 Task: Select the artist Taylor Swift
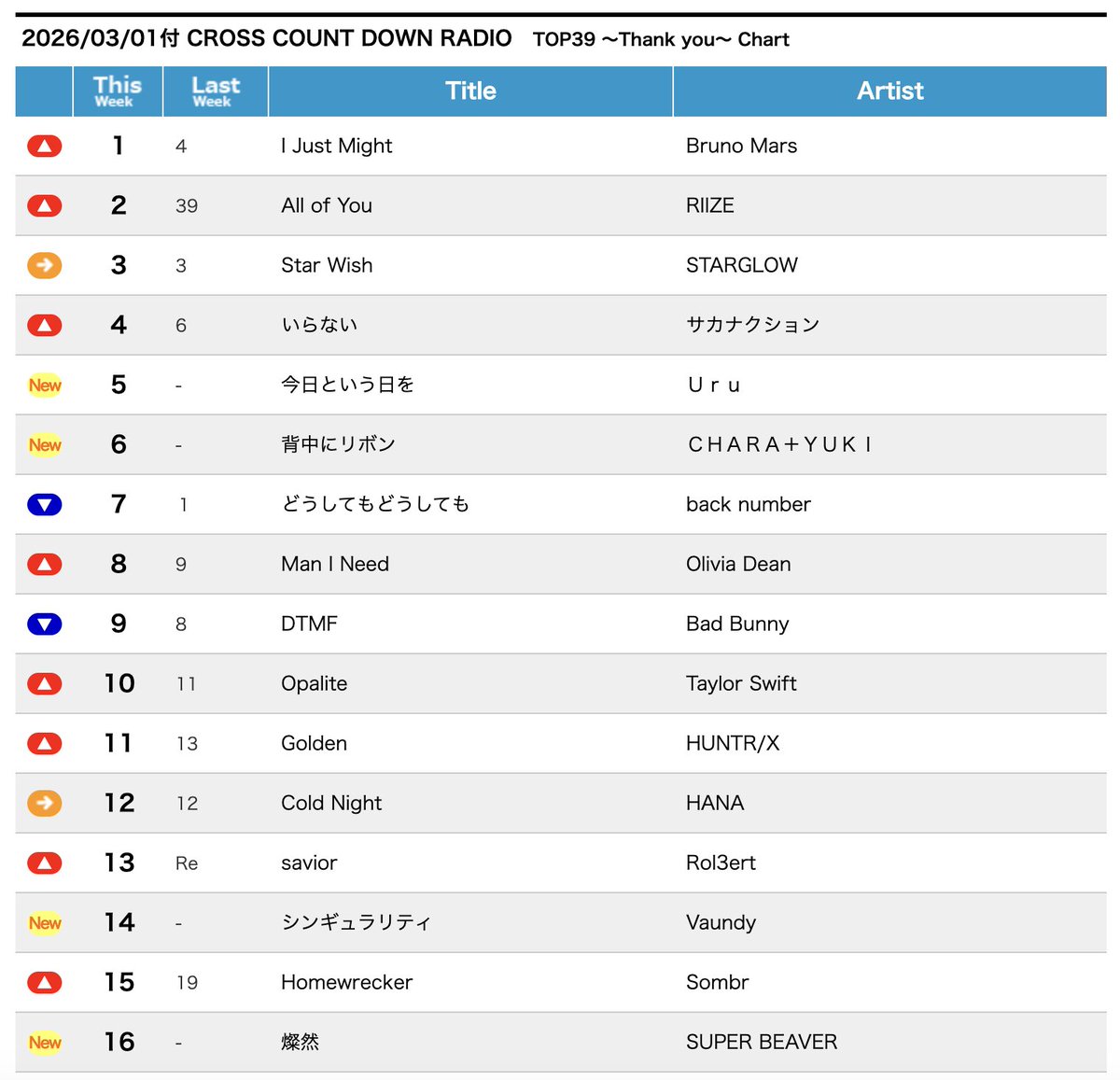(x=741, y=683)
